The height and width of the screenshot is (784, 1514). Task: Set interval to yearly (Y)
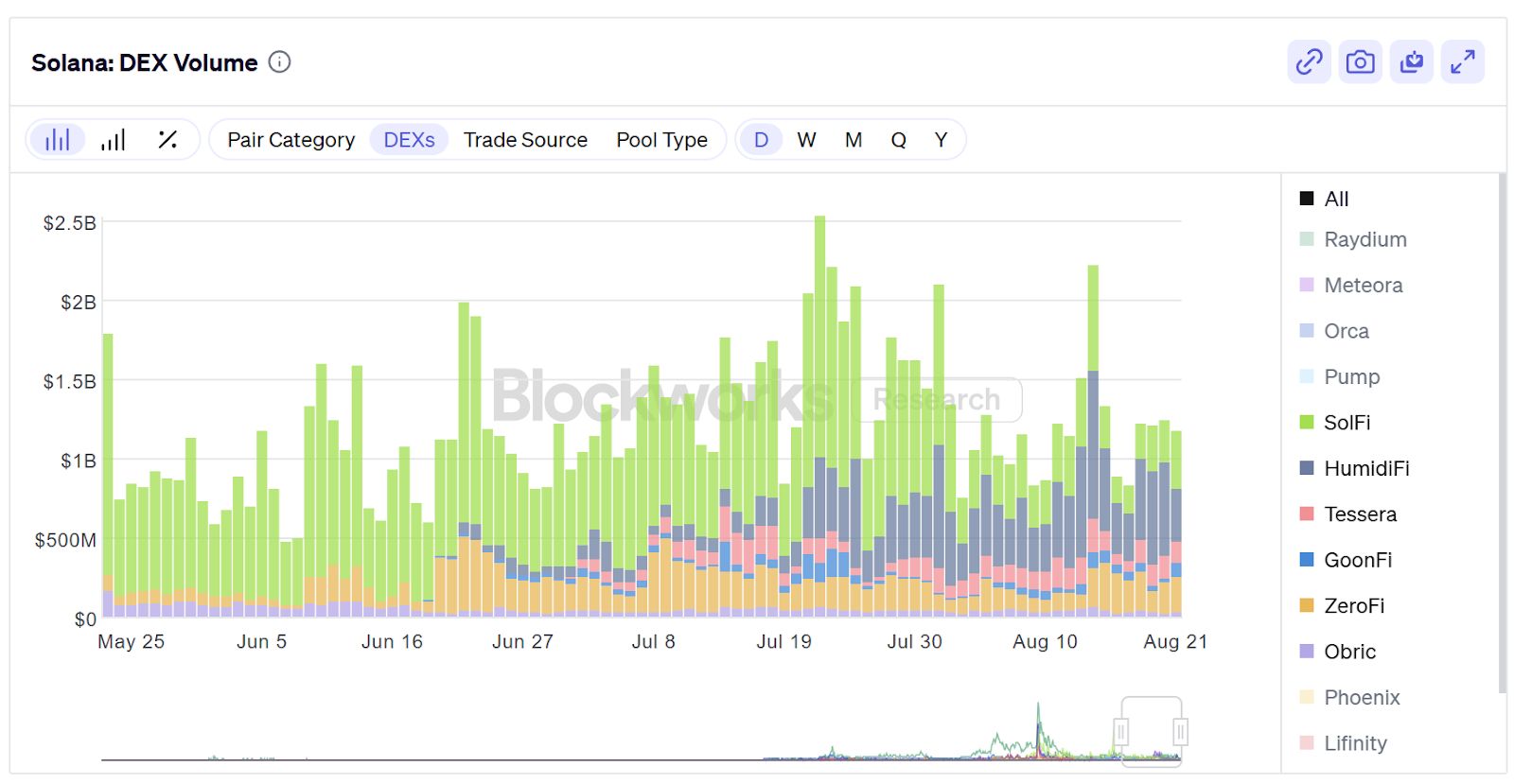tap(941, 140)
